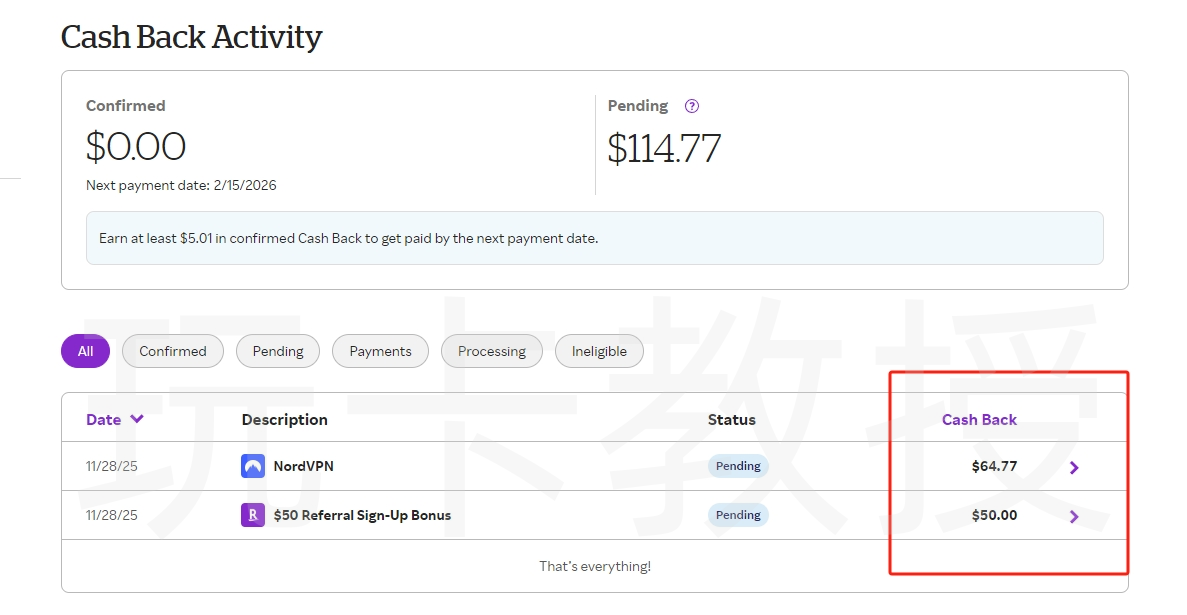
Task: Click the Description column header
Action: [x=284, y=420]
